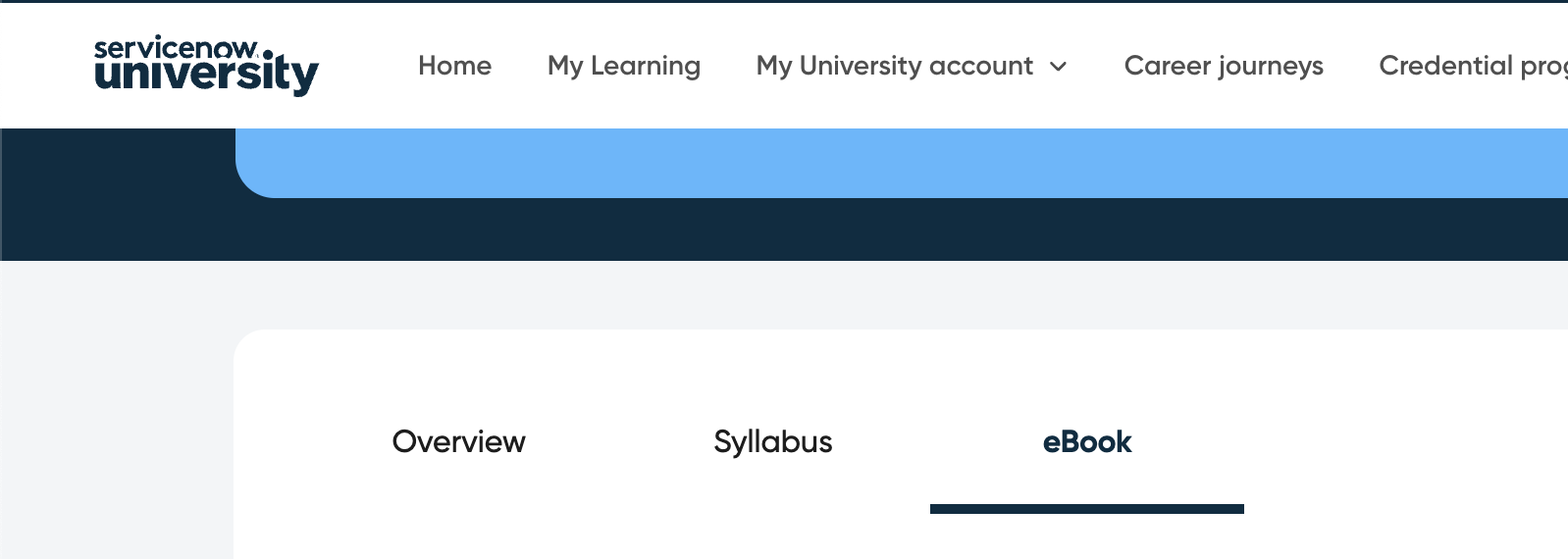Click the active underline beneath eBook

point(1087,509)
